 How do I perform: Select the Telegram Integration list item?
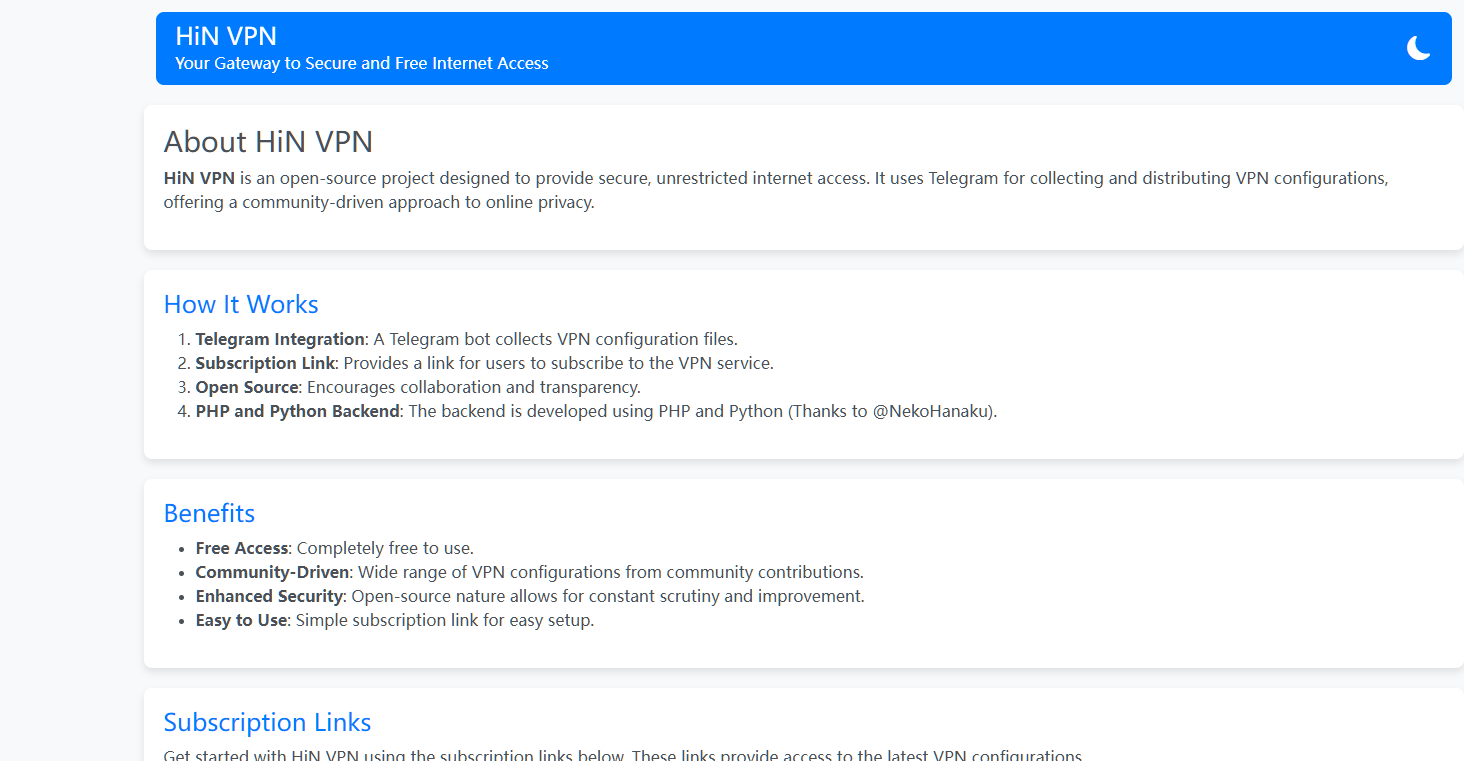(280, 340)
